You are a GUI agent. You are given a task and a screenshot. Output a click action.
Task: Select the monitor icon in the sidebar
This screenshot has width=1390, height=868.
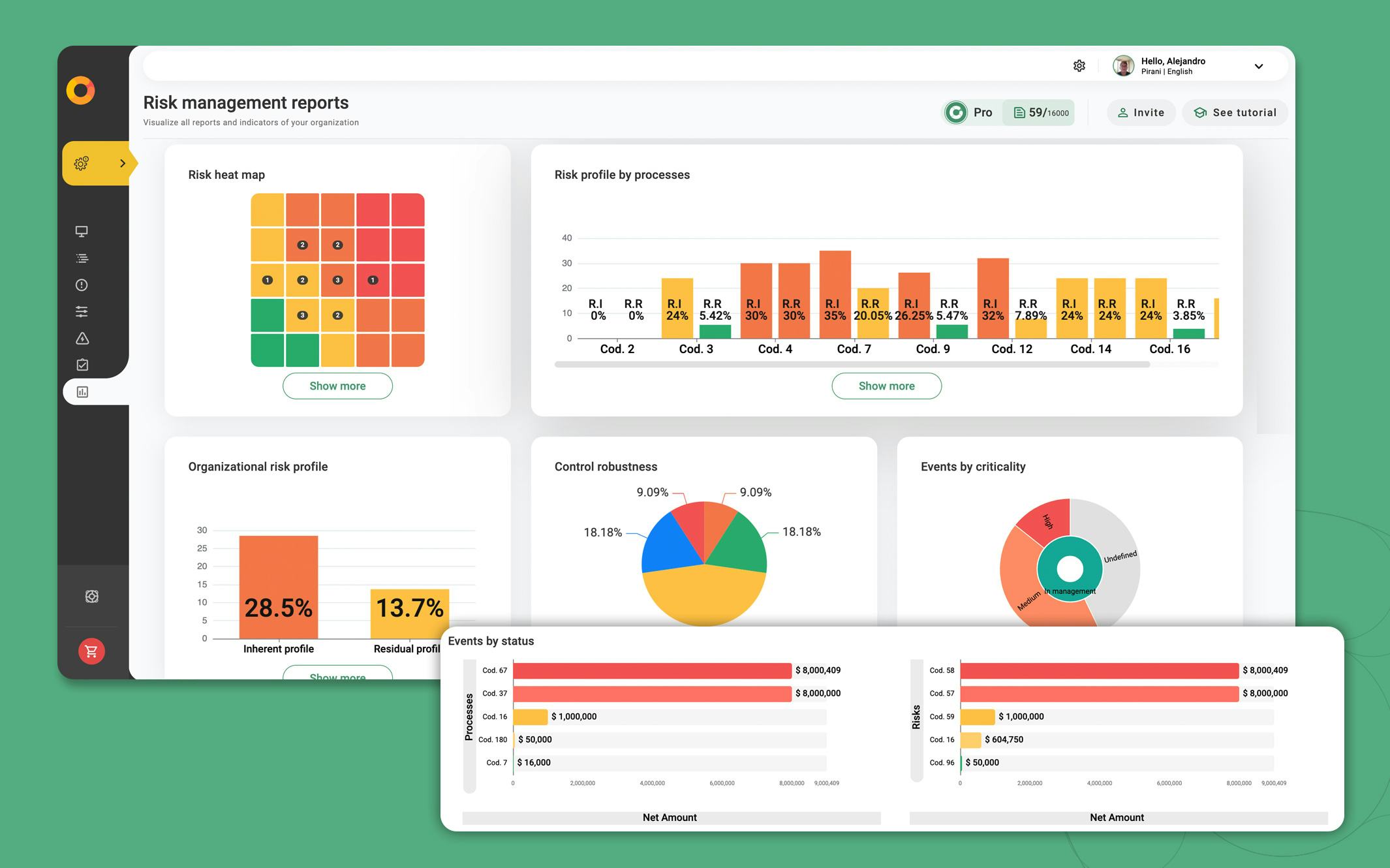(82, 232)
